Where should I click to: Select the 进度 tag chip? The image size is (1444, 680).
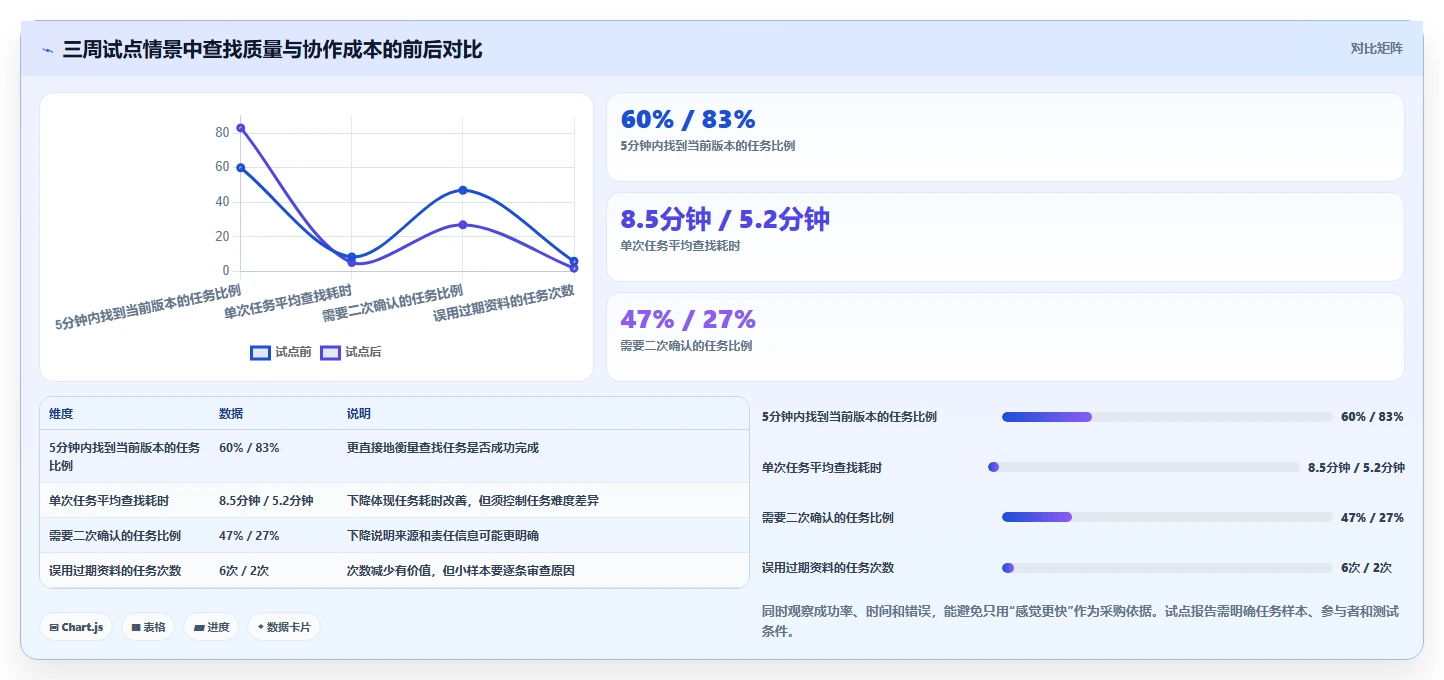pyautogui.click(x=211, y=627)
